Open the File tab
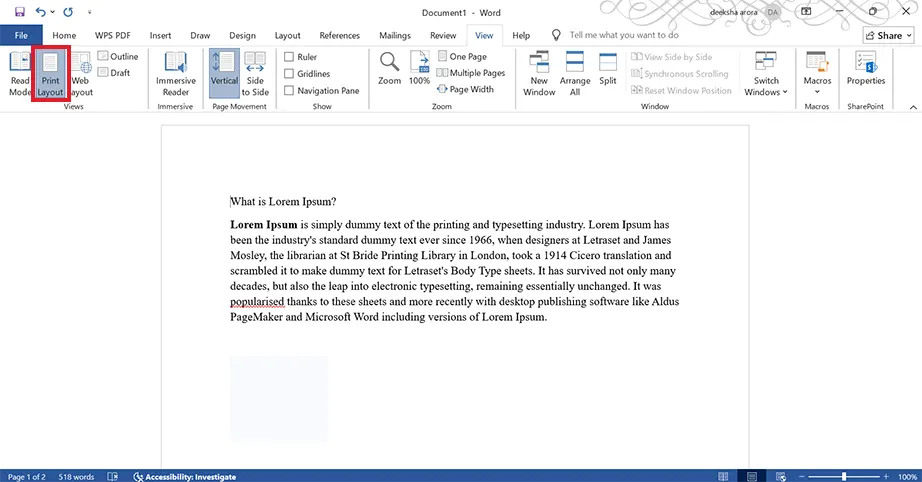Viewport: 922px width, 482px height. [x=21, y=35]
